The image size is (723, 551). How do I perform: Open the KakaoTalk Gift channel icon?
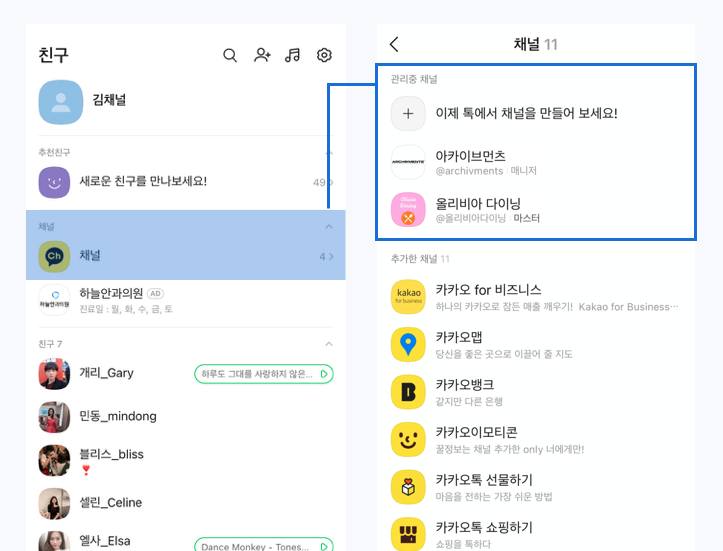(408, 487)
